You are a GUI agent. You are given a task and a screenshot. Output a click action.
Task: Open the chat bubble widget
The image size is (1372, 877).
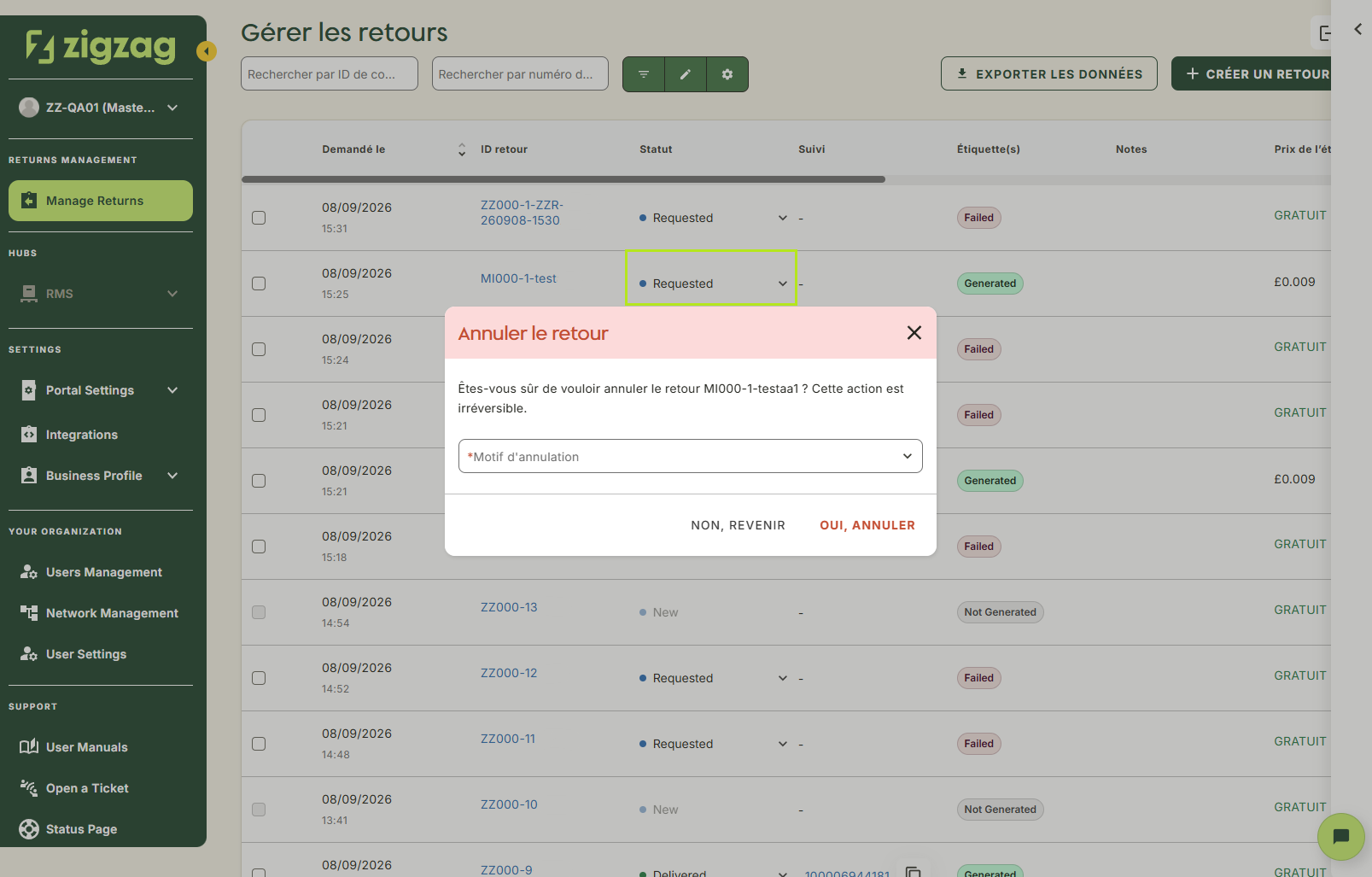point(1340,836)
